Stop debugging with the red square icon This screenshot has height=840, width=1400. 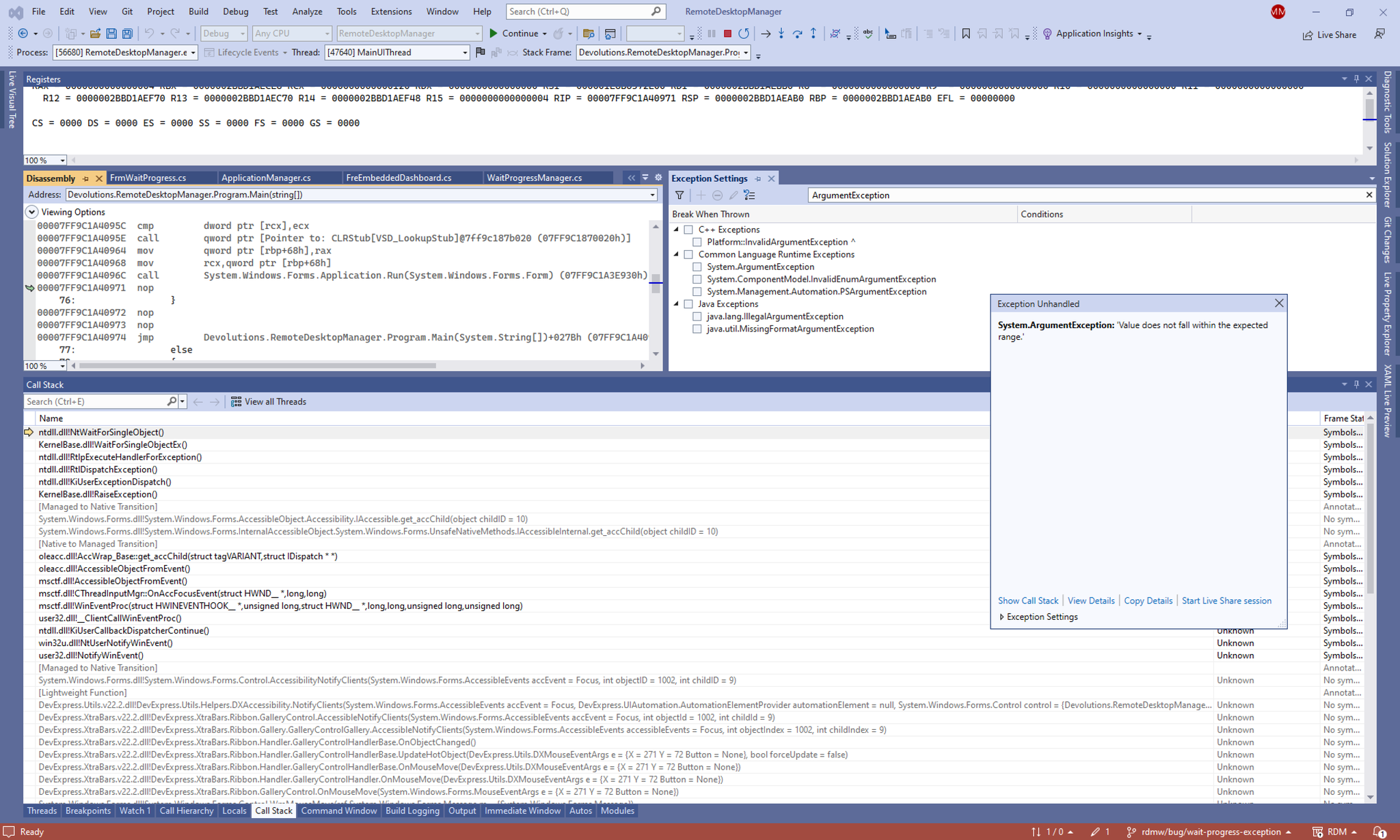tap(727, 33)
